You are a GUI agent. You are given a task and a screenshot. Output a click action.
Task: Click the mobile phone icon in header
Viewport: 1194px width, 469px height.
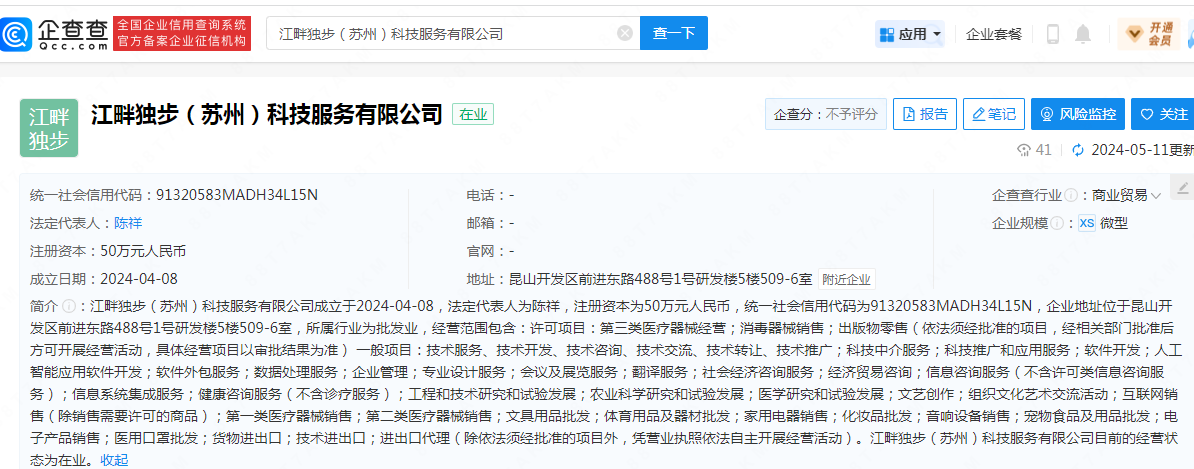click(1053, 34)
